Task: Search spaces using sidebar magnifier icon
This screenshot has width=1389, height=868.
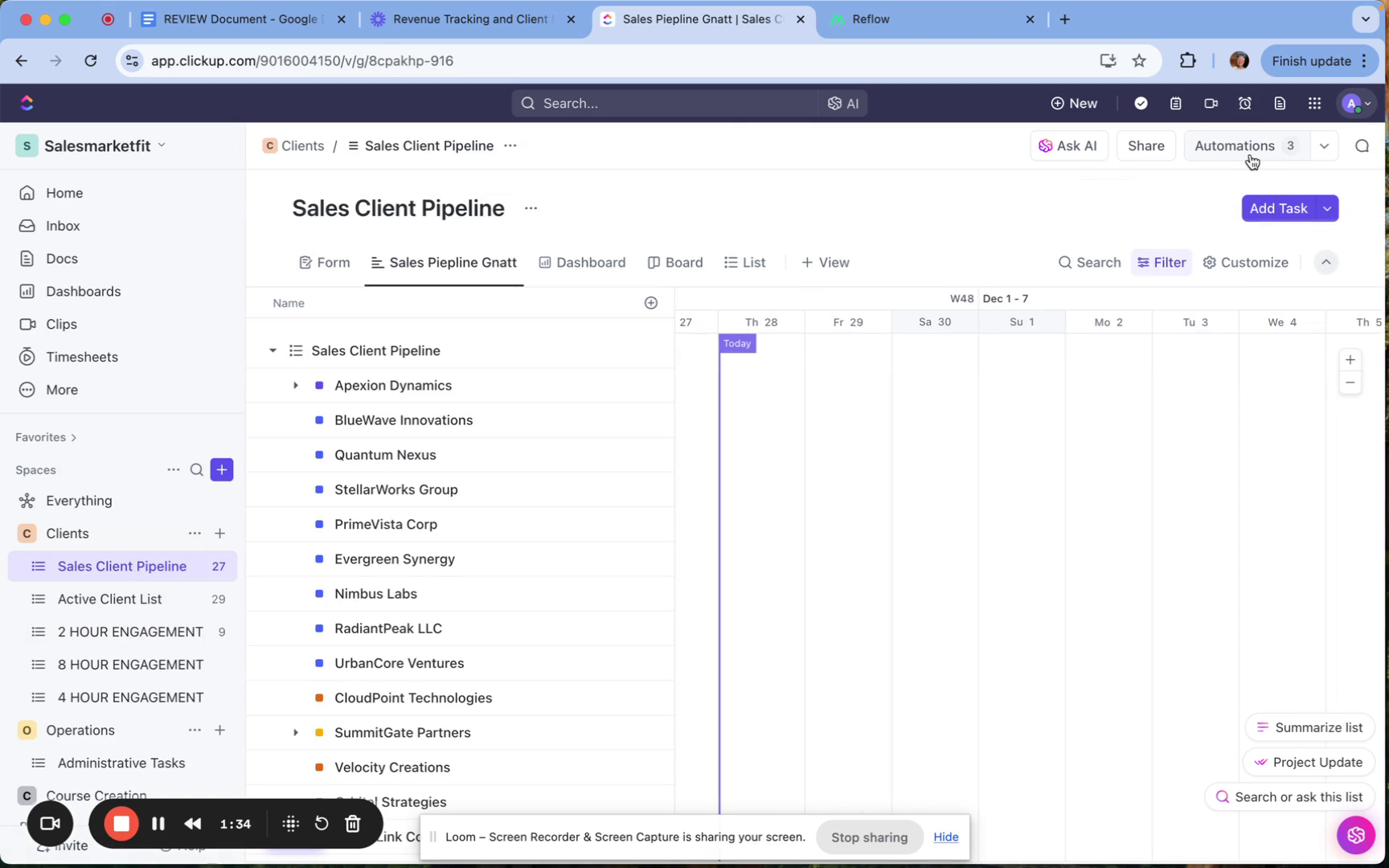Action: (196, 470)
